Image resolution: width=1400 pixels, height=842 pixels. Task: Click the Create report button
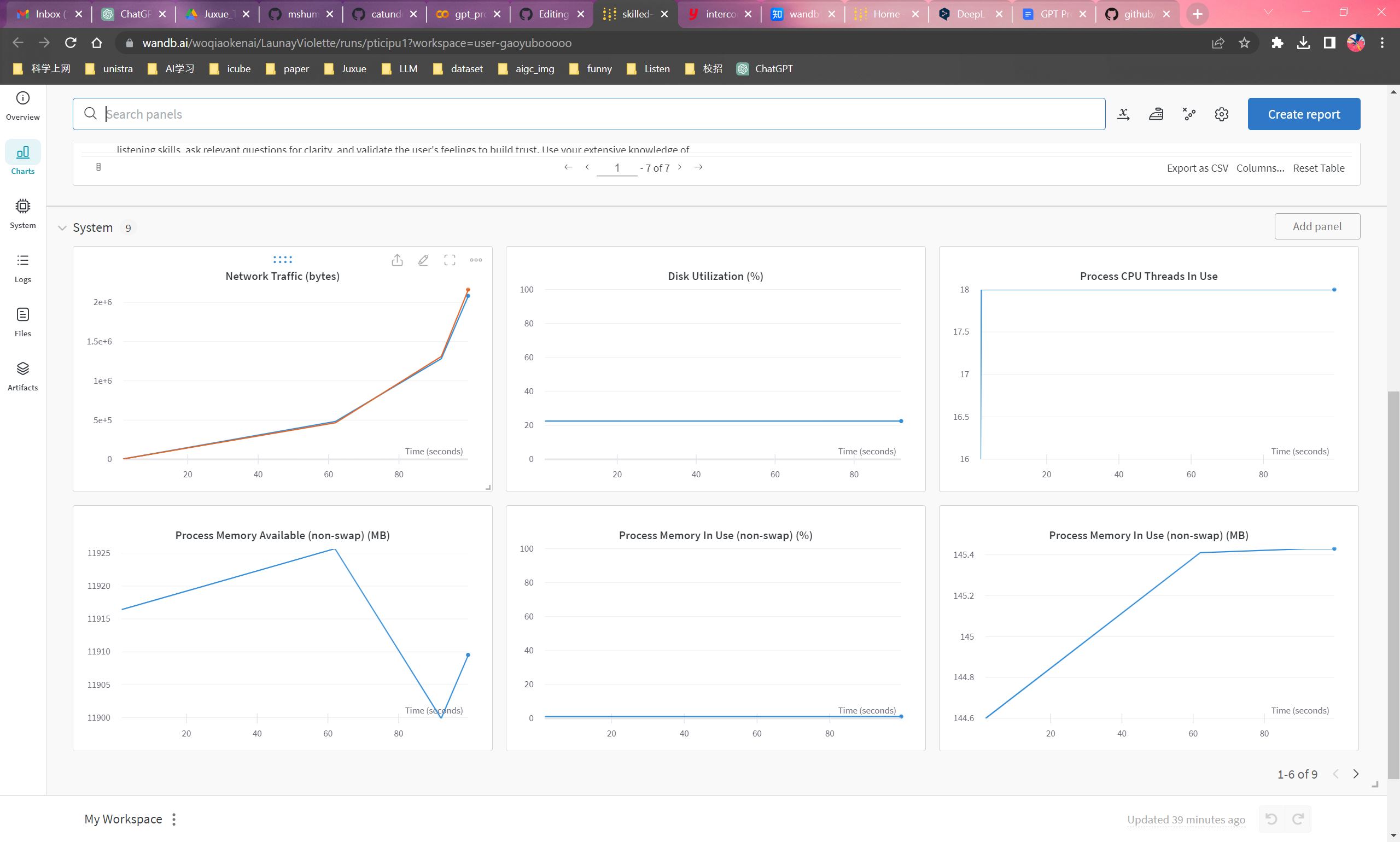click(x=1304, y=114)
